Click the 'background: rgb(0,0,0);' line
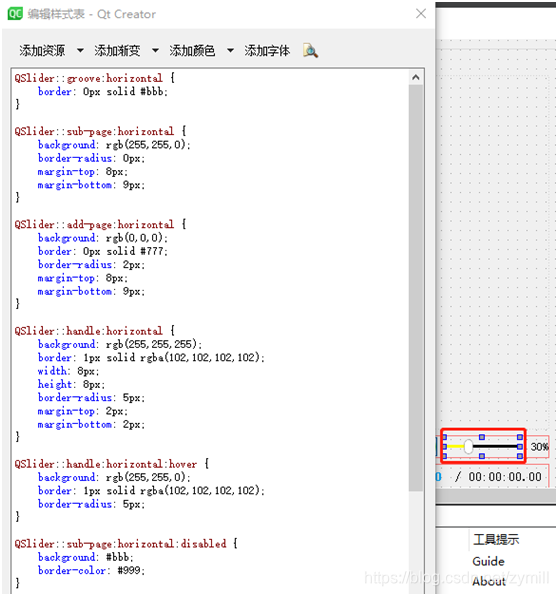 [x=103, y=238]
